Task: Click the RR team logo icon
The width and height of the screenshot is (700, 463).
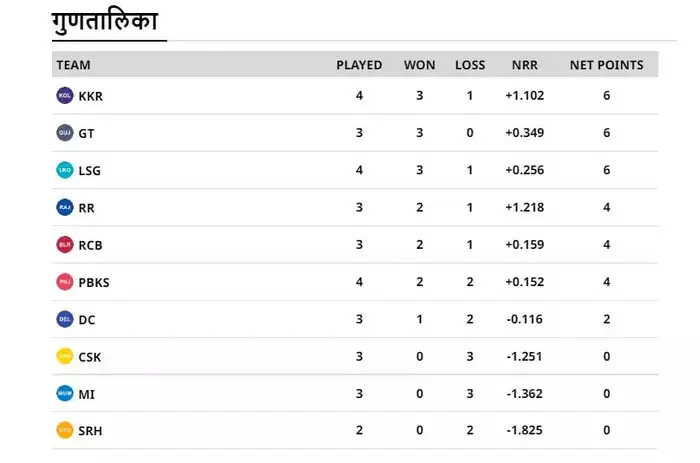Action: [x=65, y=208]
